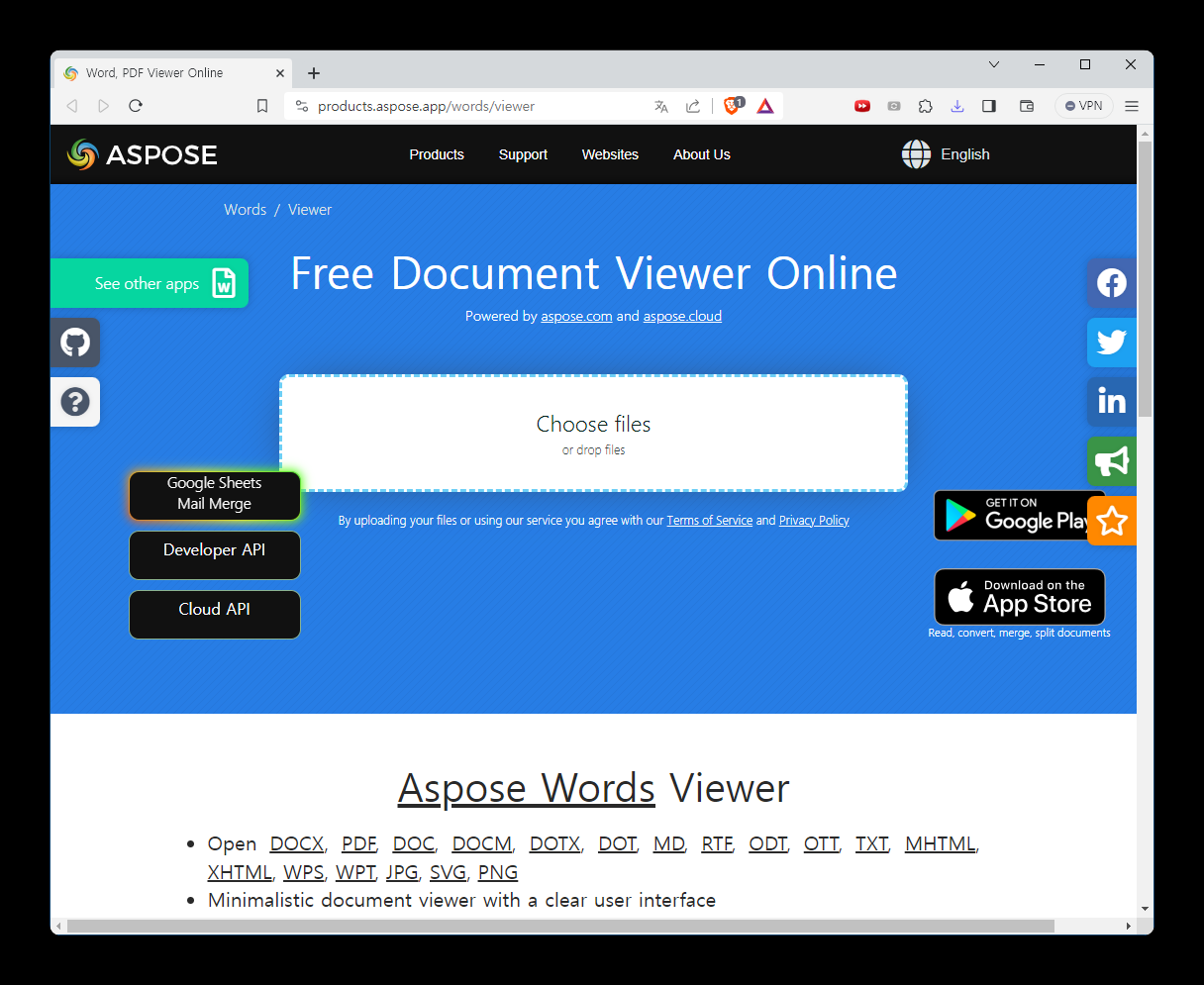The height and width of the screenshot is (985, 1204).
Task: Open the About Us menu
Action: point(702,154)
